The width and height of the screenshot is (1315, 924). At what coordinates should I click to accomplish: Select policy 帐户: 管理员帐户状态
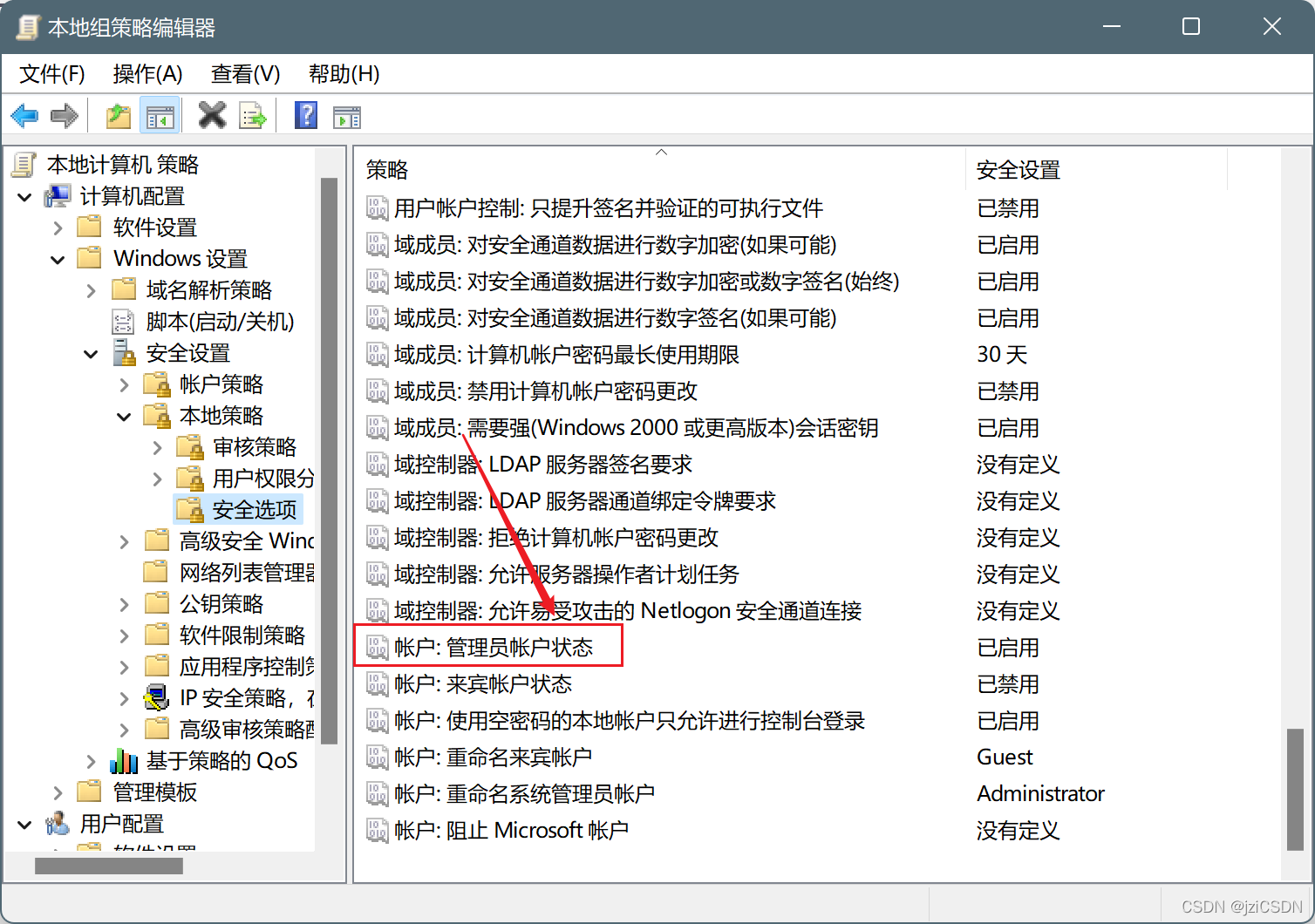[x=493, y=647]
